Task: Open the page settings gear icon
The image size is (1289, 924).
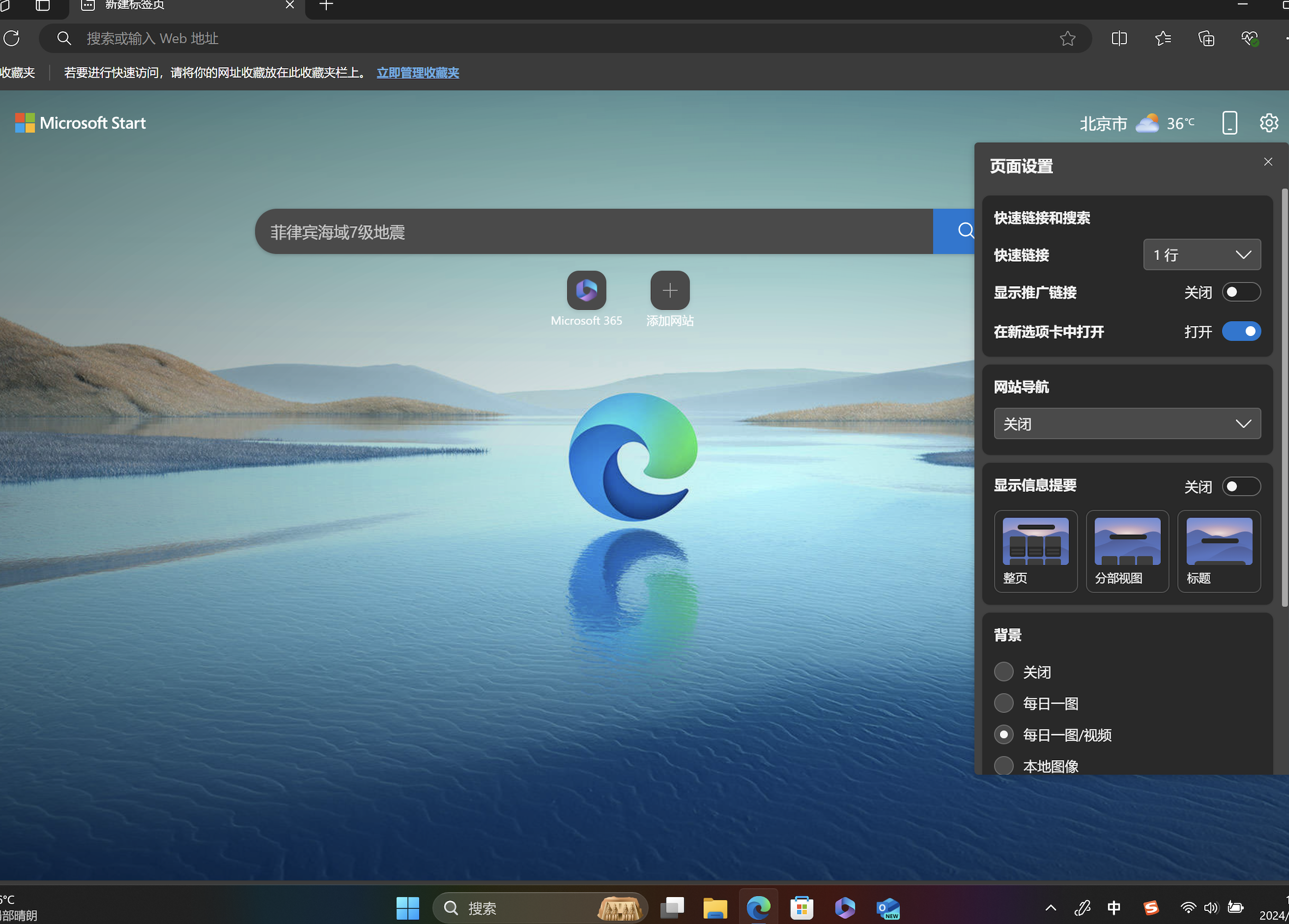Action: (x=1268, y=123)
